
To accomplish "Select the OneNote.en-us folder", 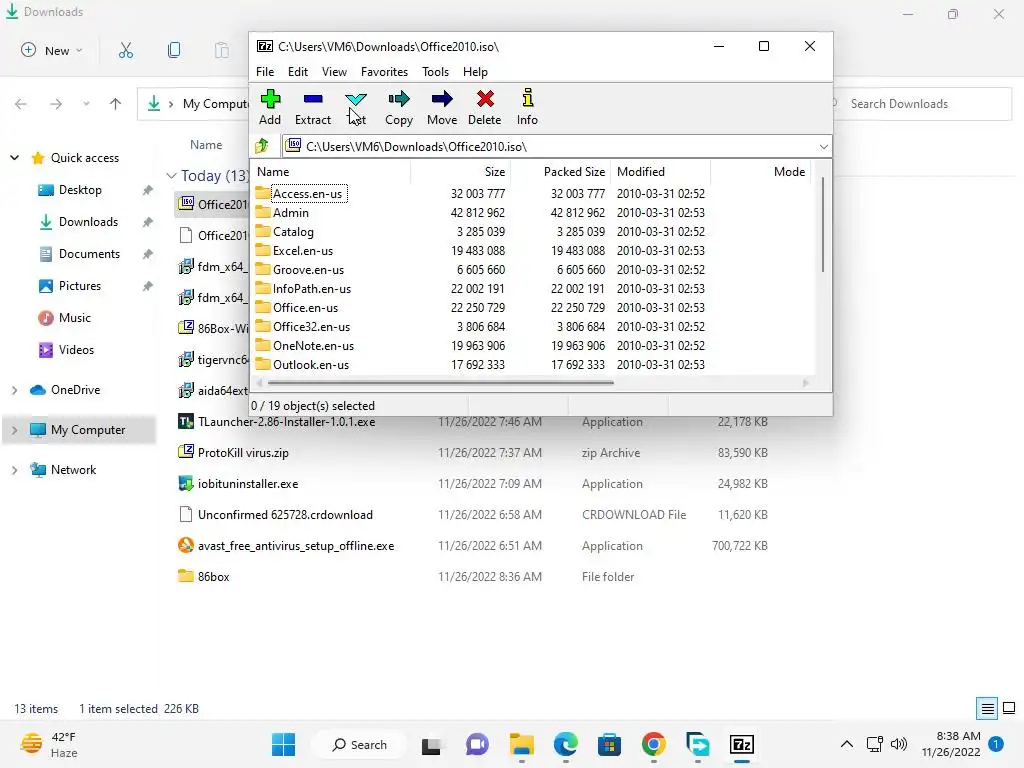I will 313,345.
